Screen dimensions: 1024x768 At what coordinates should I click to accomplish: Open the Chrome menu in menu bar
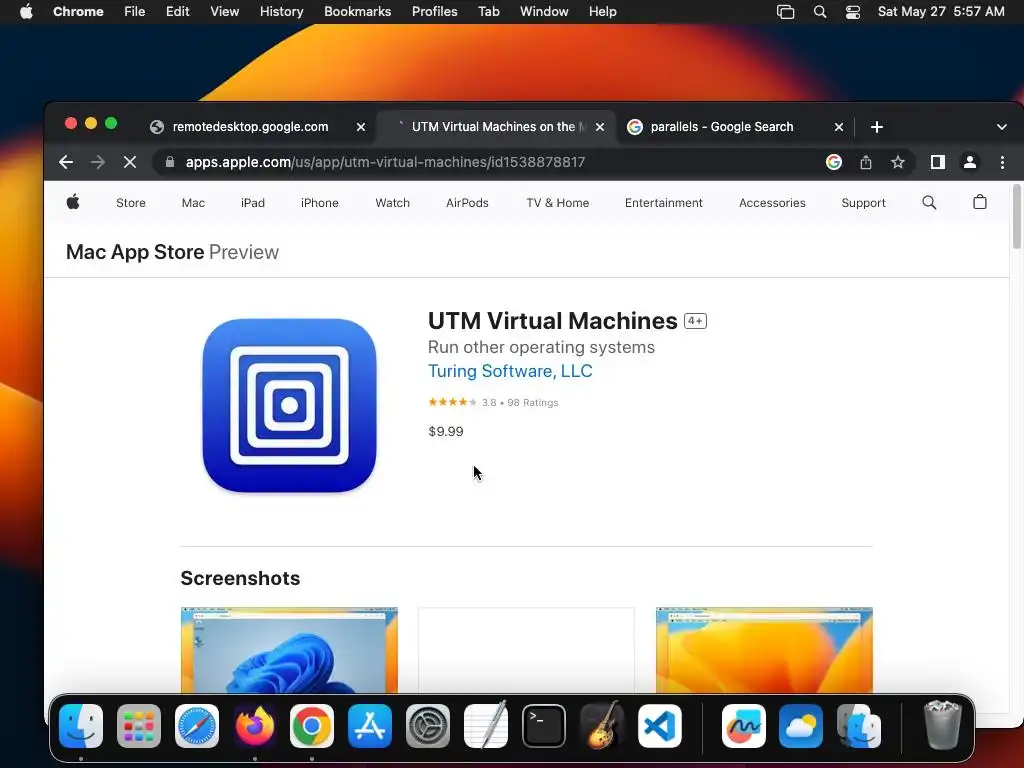(78, 12)
